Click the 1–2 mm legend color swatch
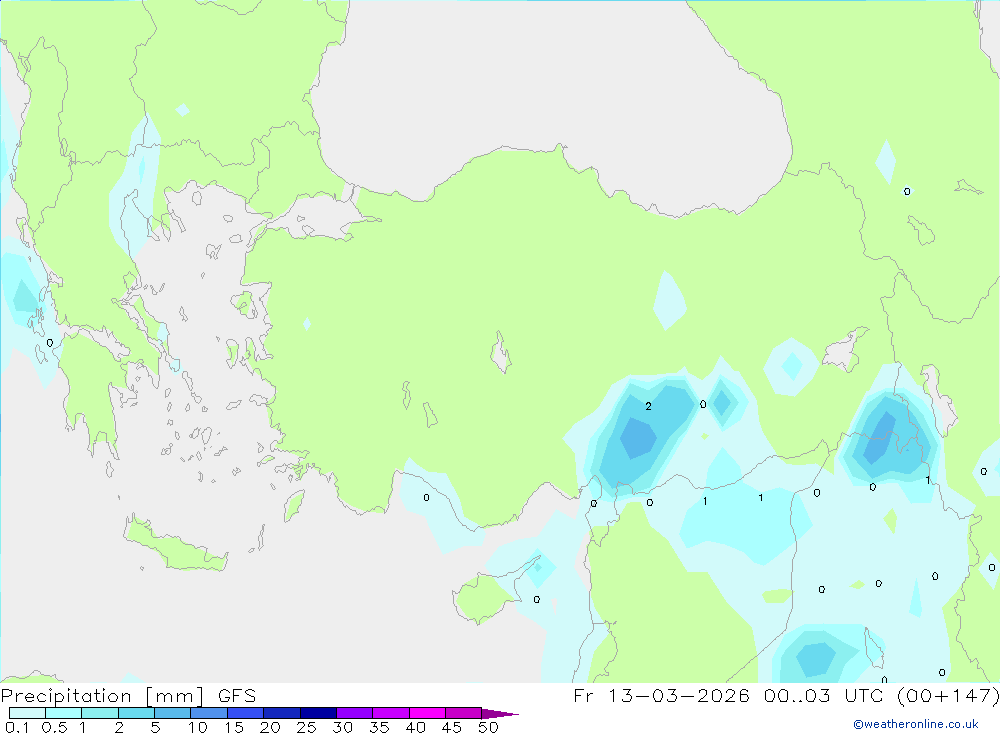The image size is (1000, 733). pos(99,713)
